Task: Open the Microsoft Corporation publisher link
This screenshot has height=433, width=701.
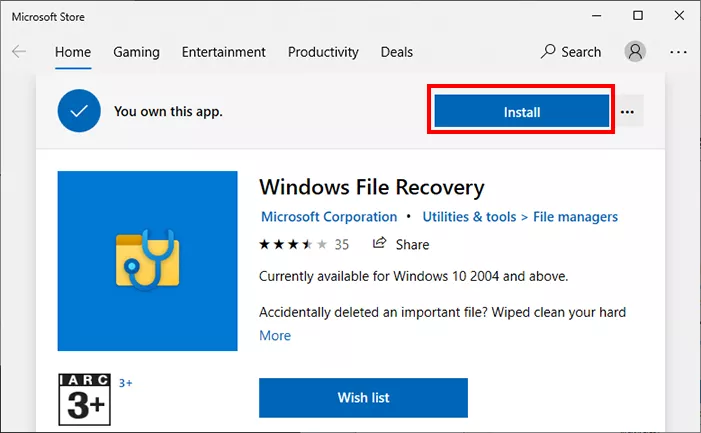Action: pos(329,217)
